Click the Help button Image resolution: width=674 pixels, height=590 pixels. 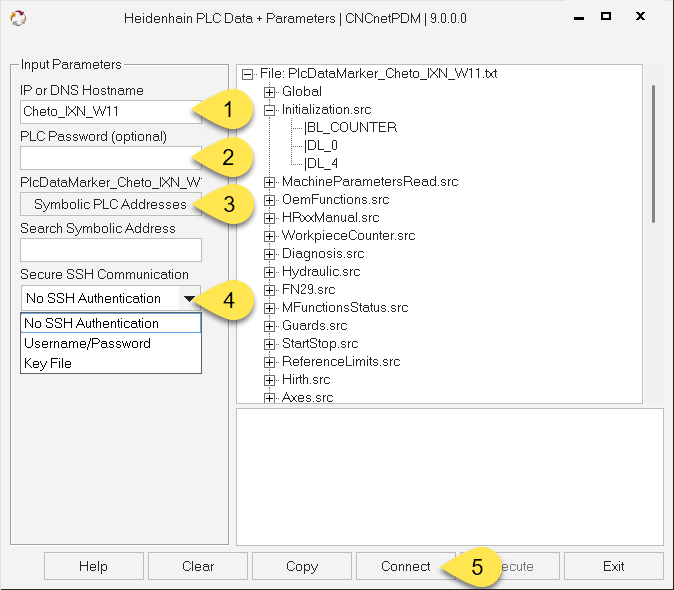click(x=94, y=566)
